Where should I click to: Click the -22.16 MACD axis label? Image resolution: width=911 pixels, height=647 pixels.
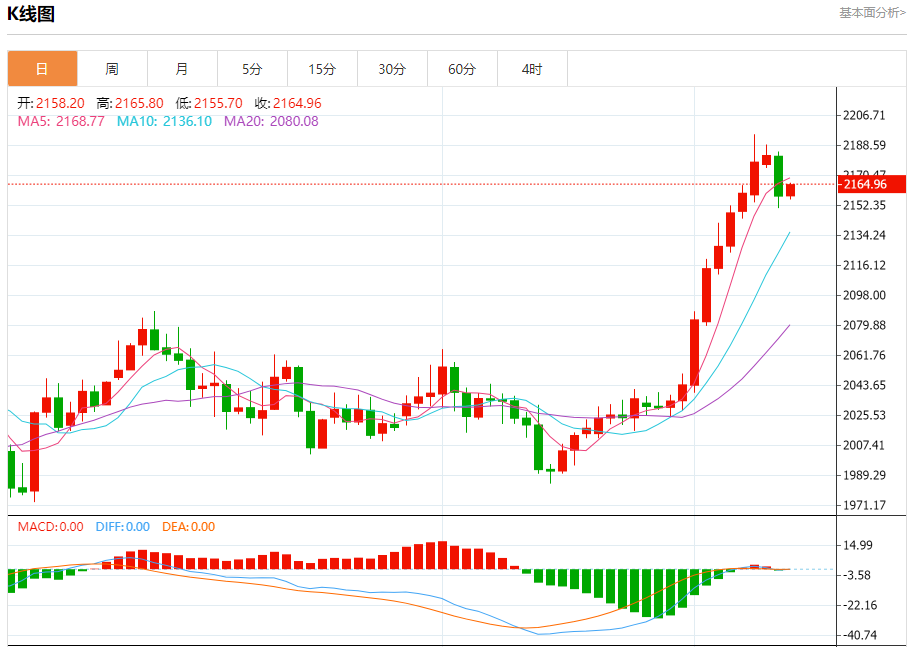[x=862, y=606]
